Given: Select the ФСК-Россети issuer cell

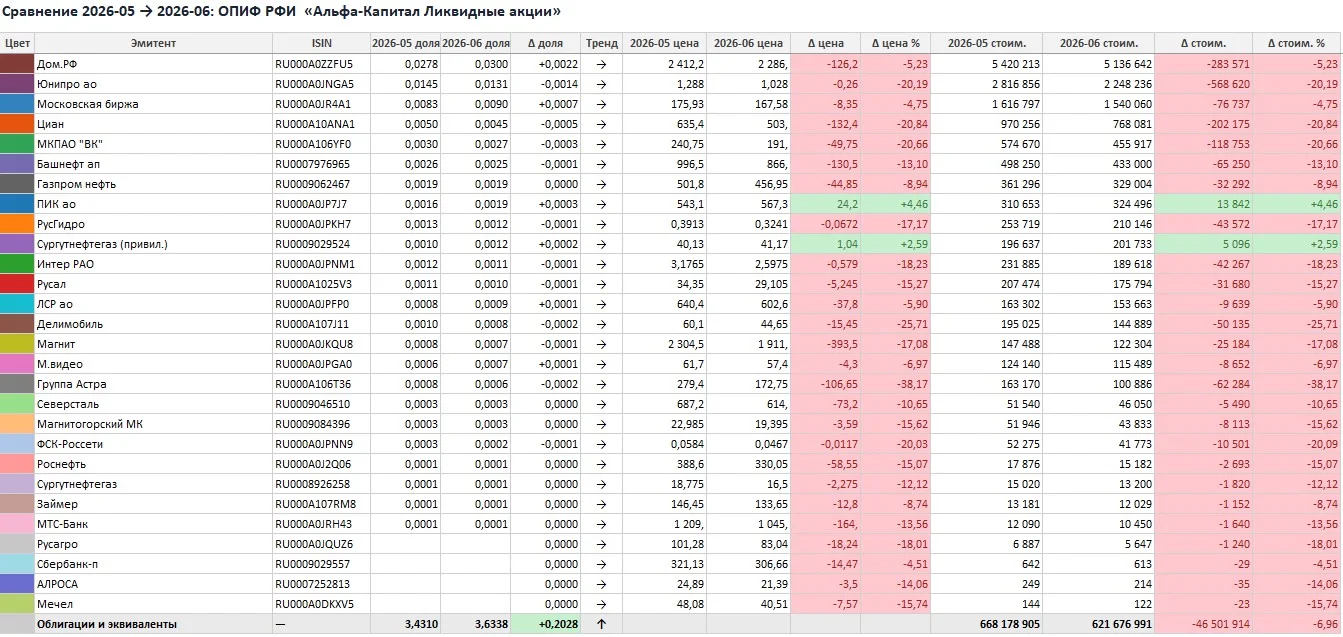Looking at the screenshot, I should (x=153, y=444).
